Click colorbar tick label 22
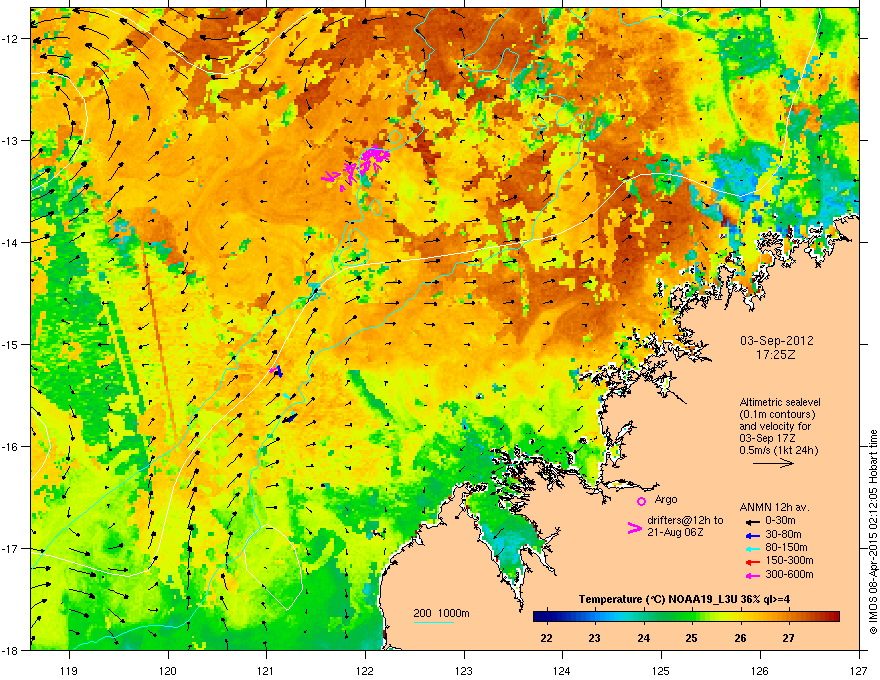880x680 pixels. [546, 638]
